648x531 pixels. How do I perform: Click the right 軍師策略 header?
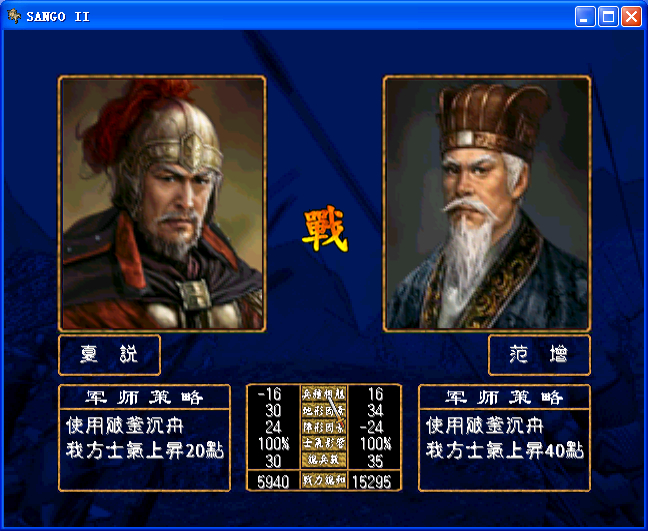point(504,397)
